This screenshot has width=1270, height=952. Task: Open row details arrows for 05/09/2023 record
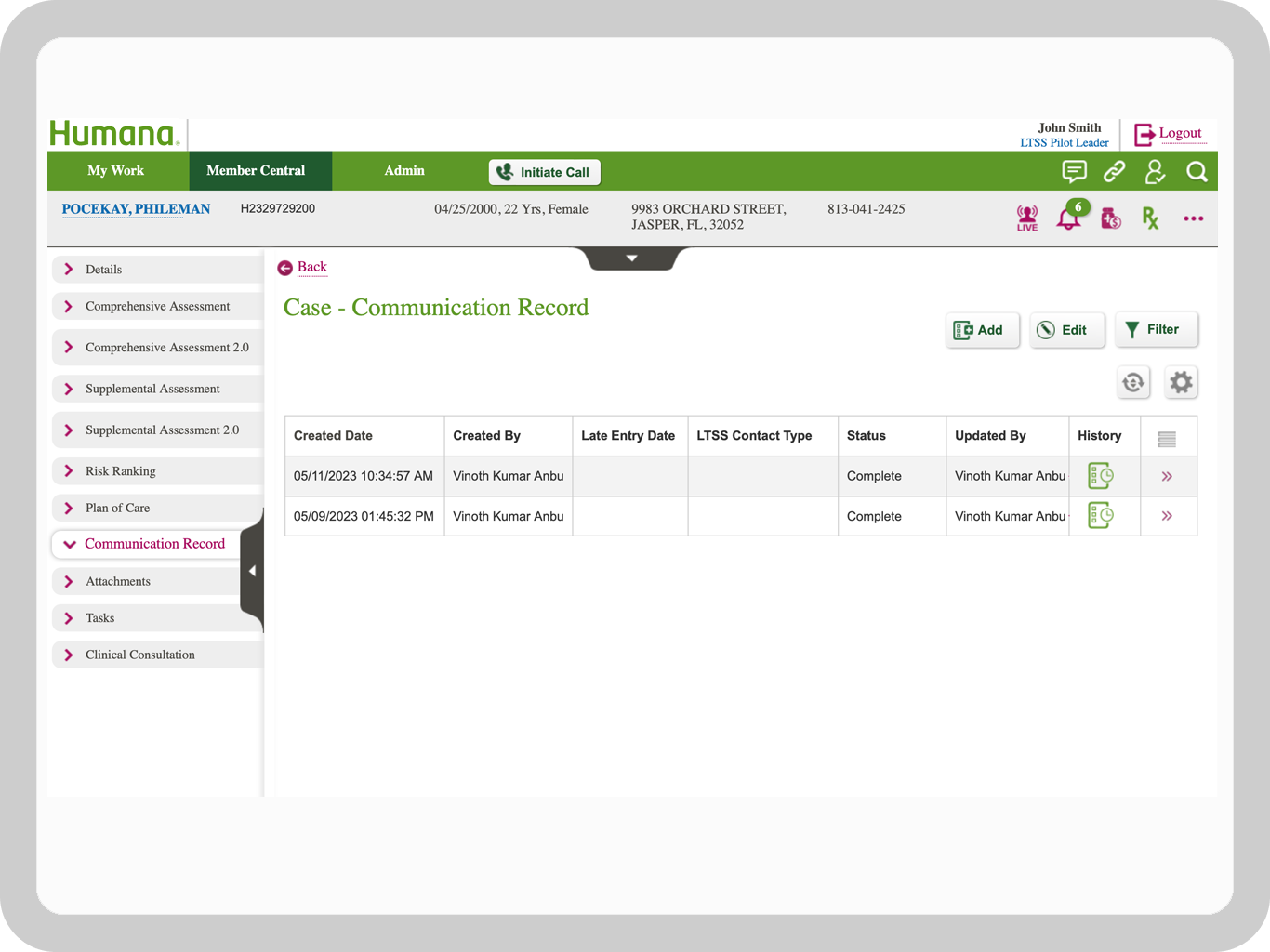1167,516
